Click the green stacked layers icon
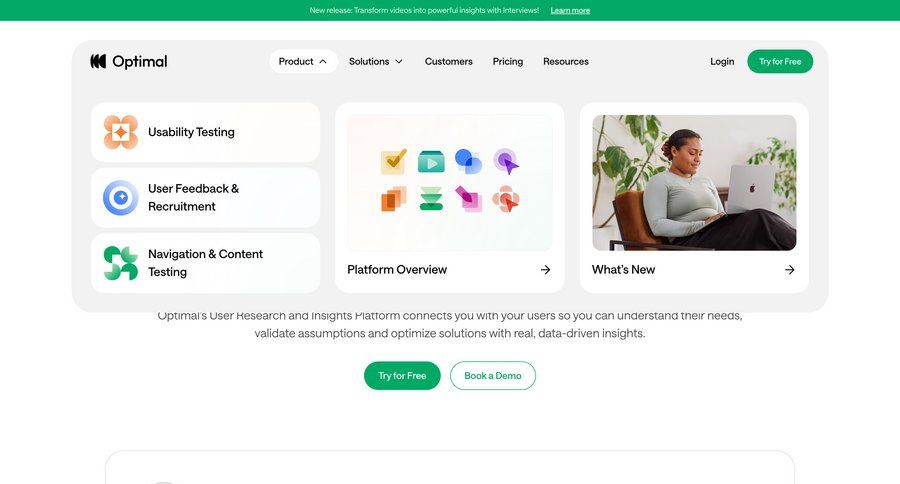The width and height of the screenshot is (900, 484). point(431,199)
